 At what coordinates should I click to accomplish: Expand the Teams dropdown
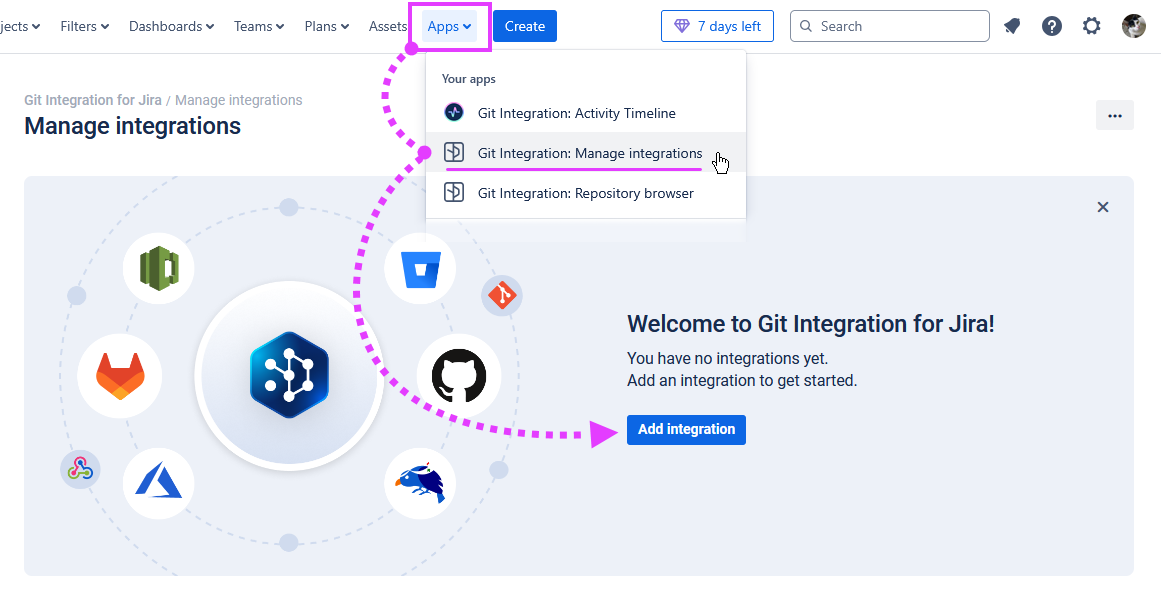click(259, 26)
